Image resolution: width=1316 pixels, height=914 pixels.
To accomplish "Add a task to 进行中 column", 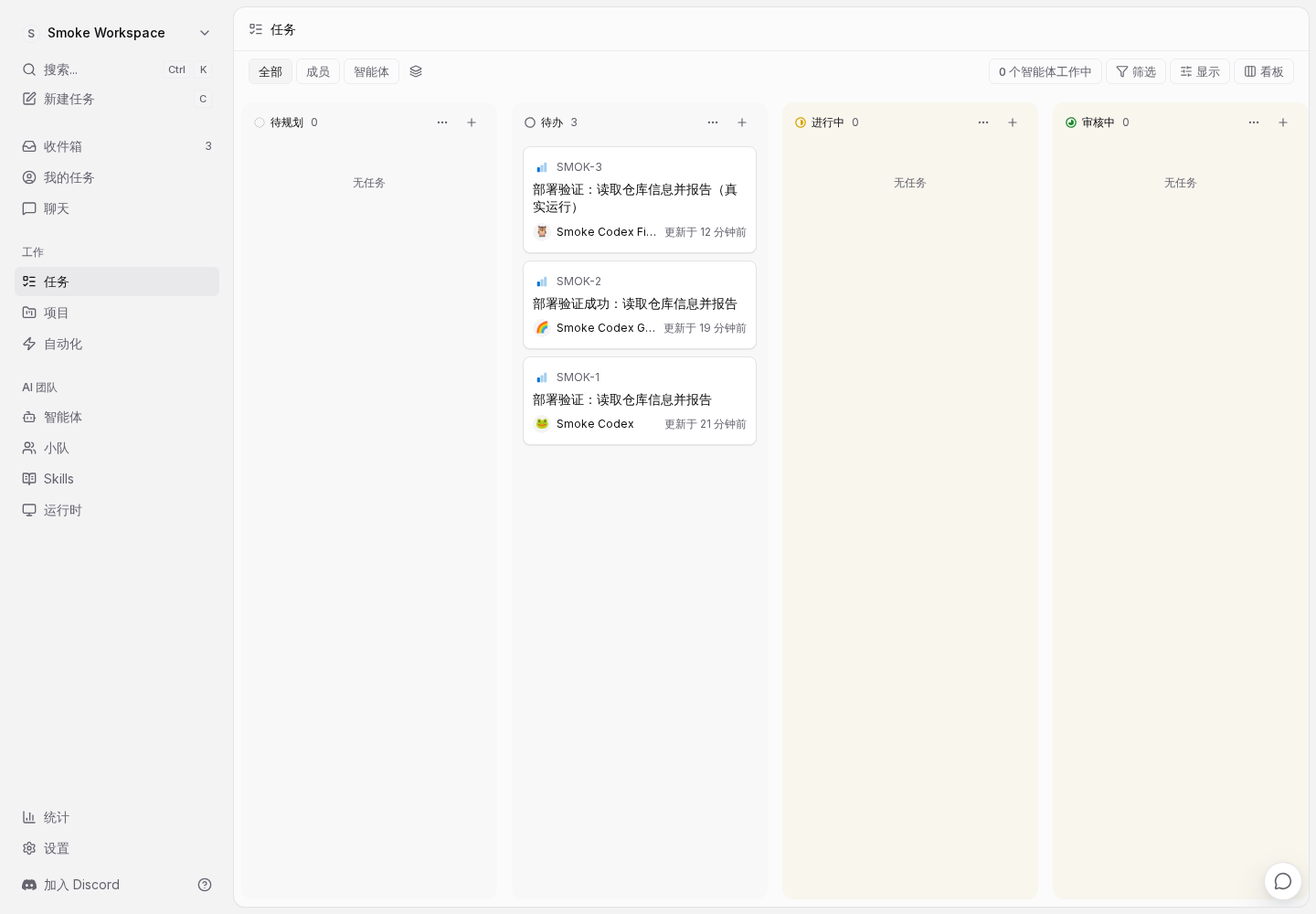I will tap(1013, 122).
